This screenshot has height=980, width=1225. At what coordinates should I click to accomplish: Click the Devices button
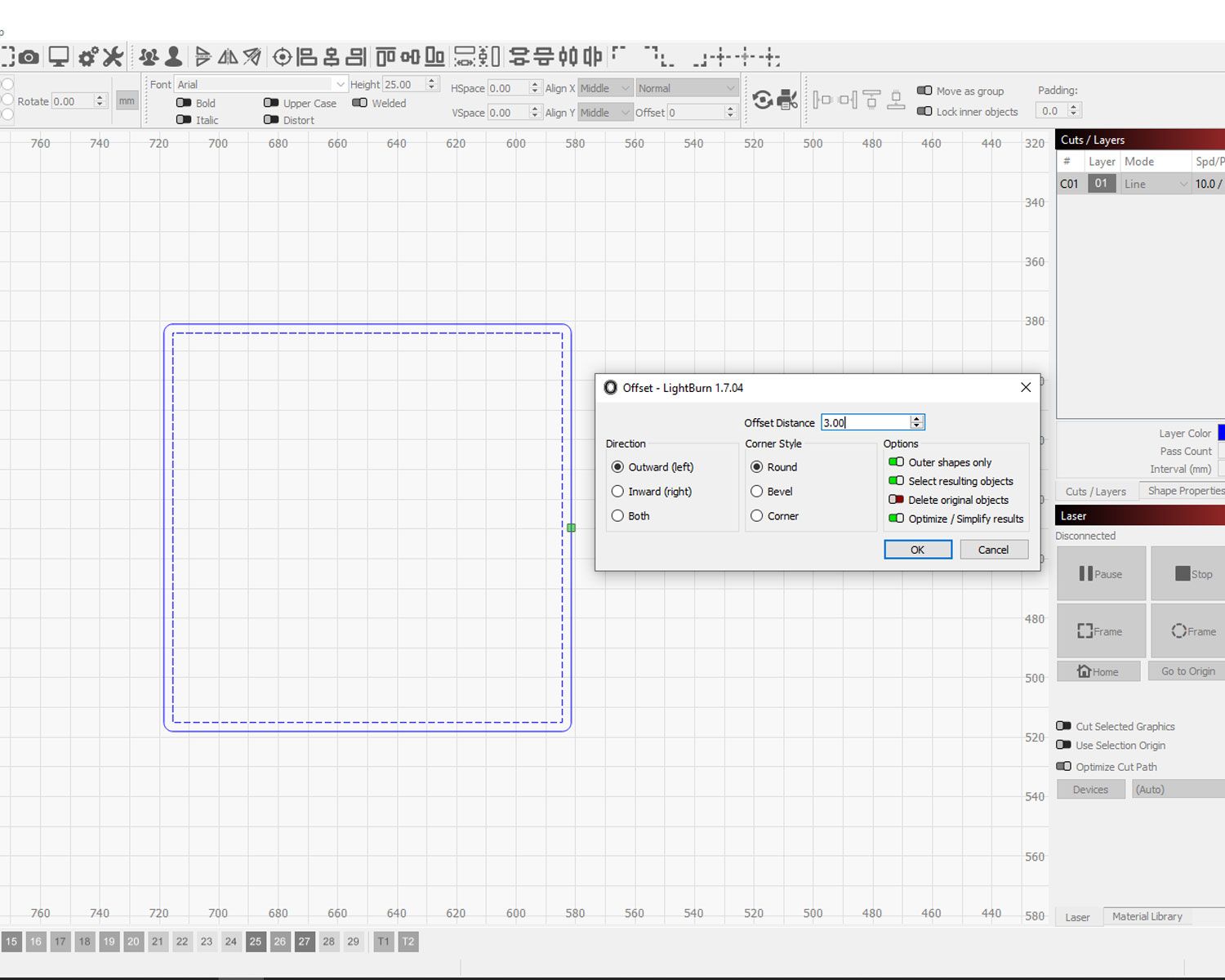(1090, 789)
